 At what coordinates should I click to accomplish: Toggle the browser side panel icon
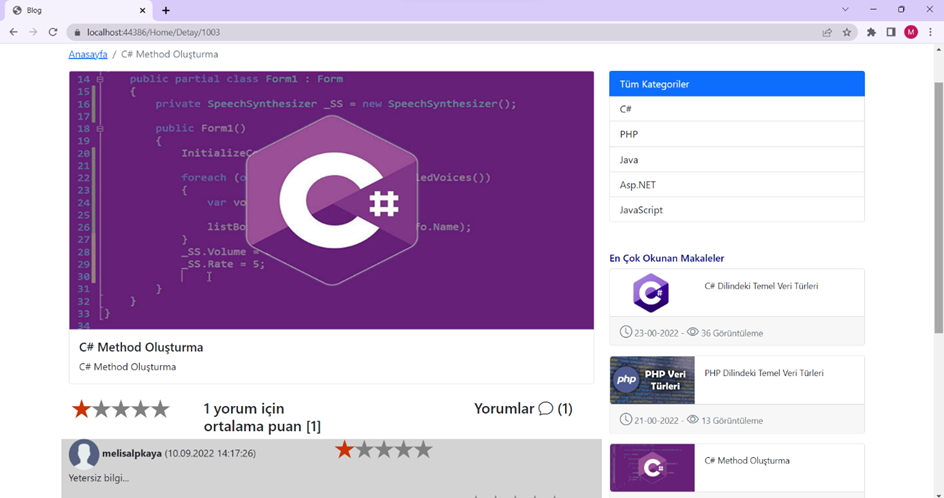coord(891,33)
